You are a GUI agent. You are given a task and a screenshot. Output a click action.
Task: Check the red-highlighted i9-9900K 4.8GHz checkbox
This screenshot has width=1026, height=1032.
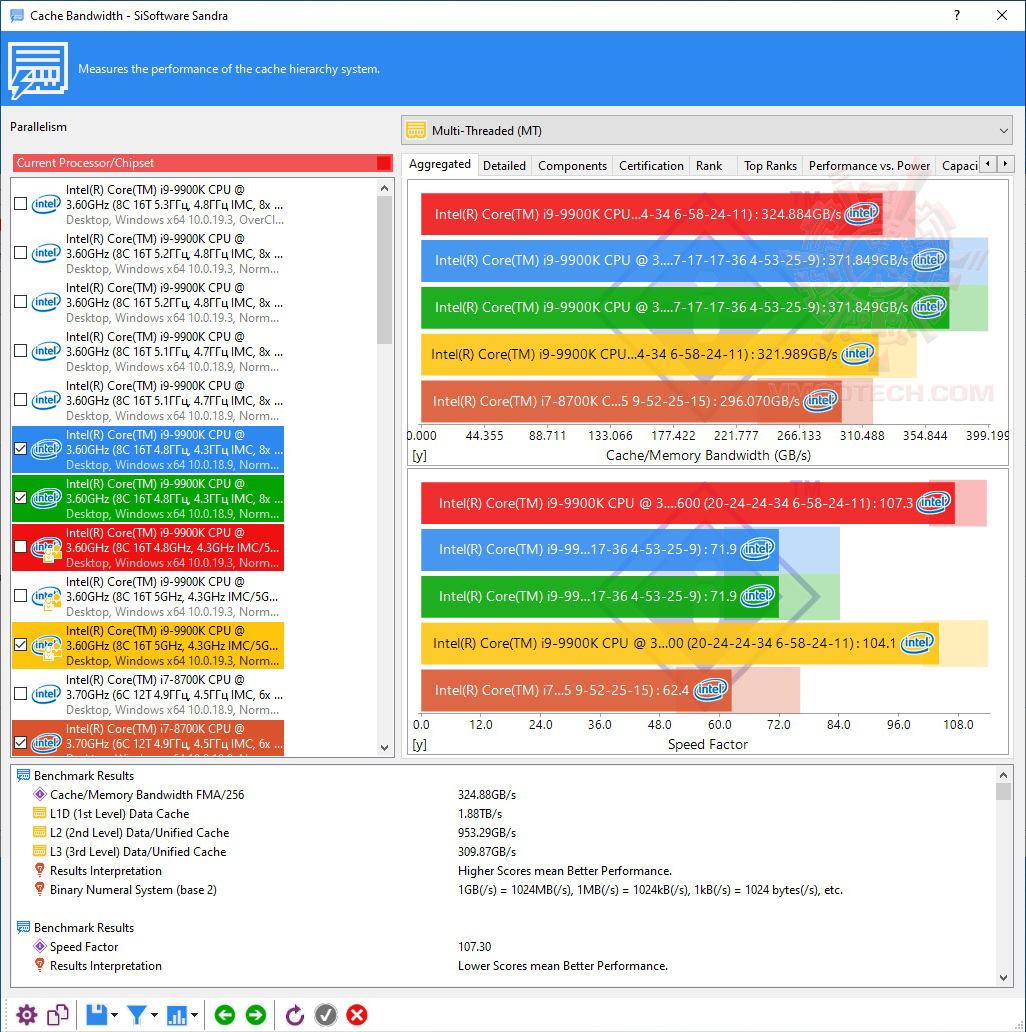point(20,546)
